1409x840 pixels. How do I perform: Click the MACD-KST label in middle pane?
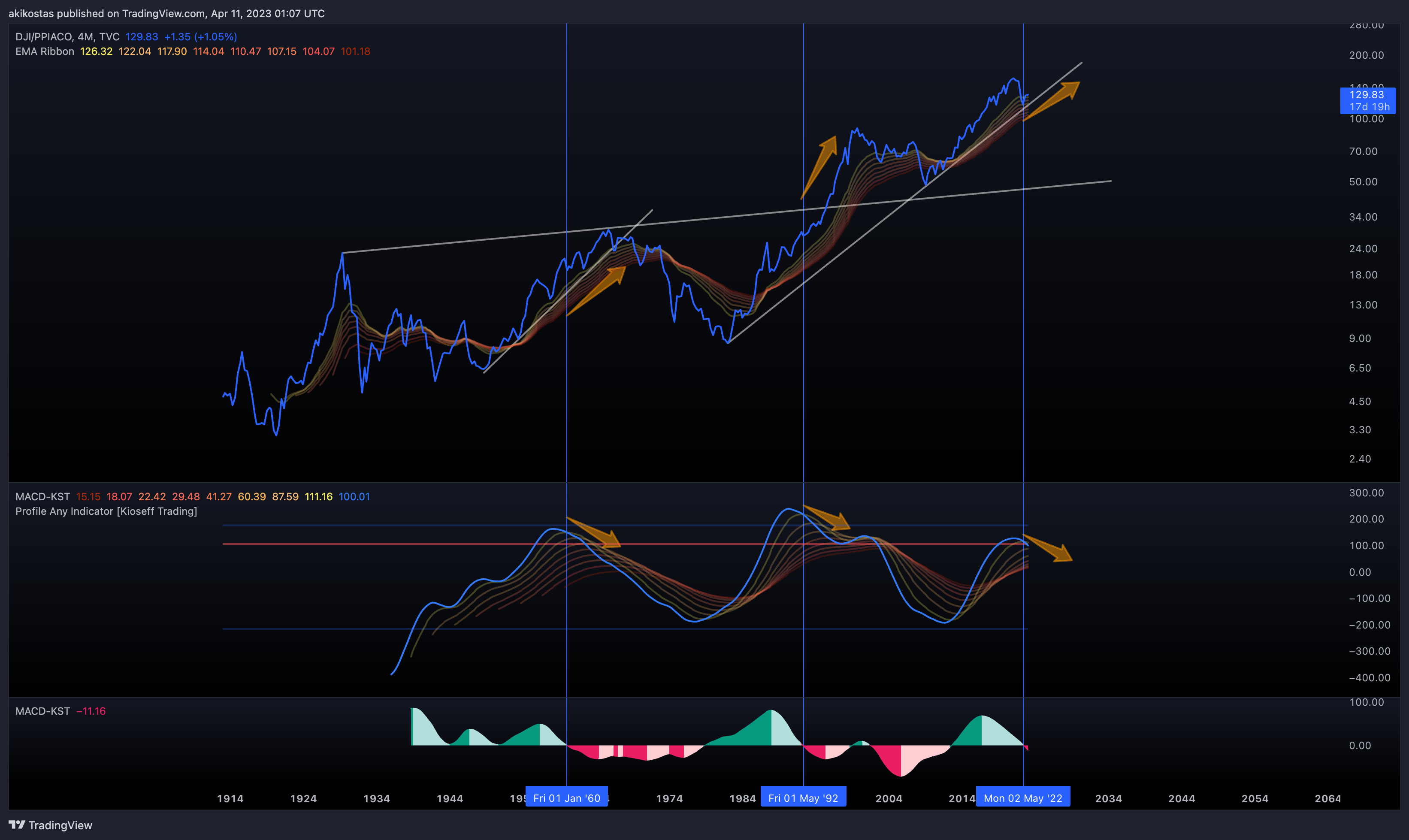click(x=42, y=497)
